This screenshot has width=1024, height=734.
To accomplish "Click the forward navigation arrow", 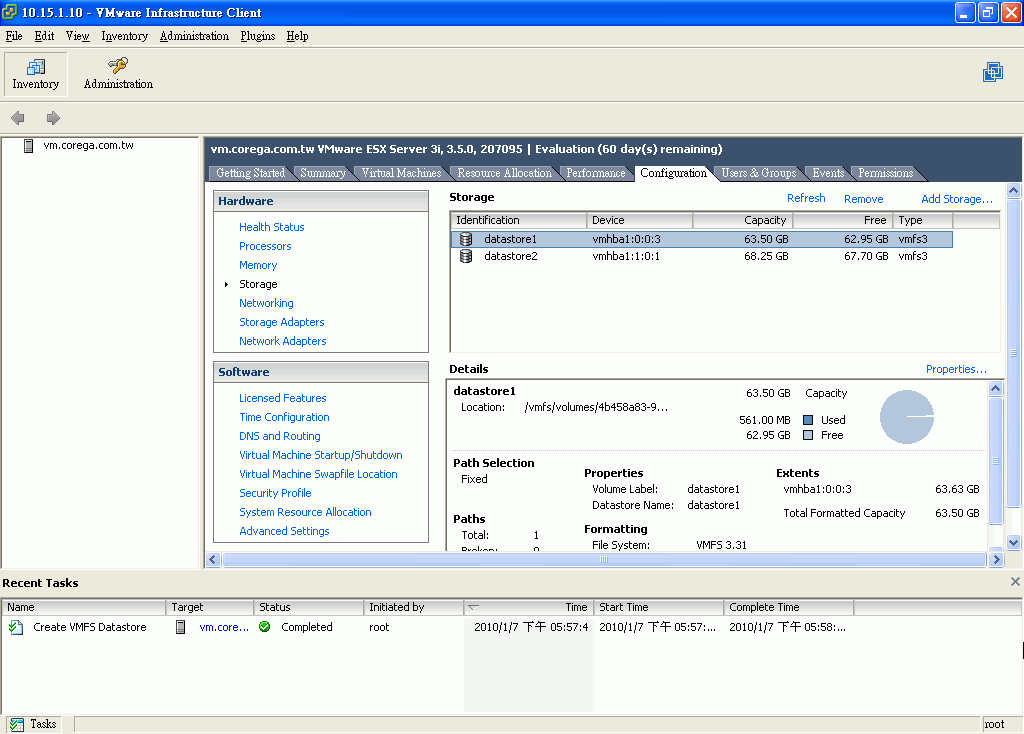I will [x=53, y=118].
